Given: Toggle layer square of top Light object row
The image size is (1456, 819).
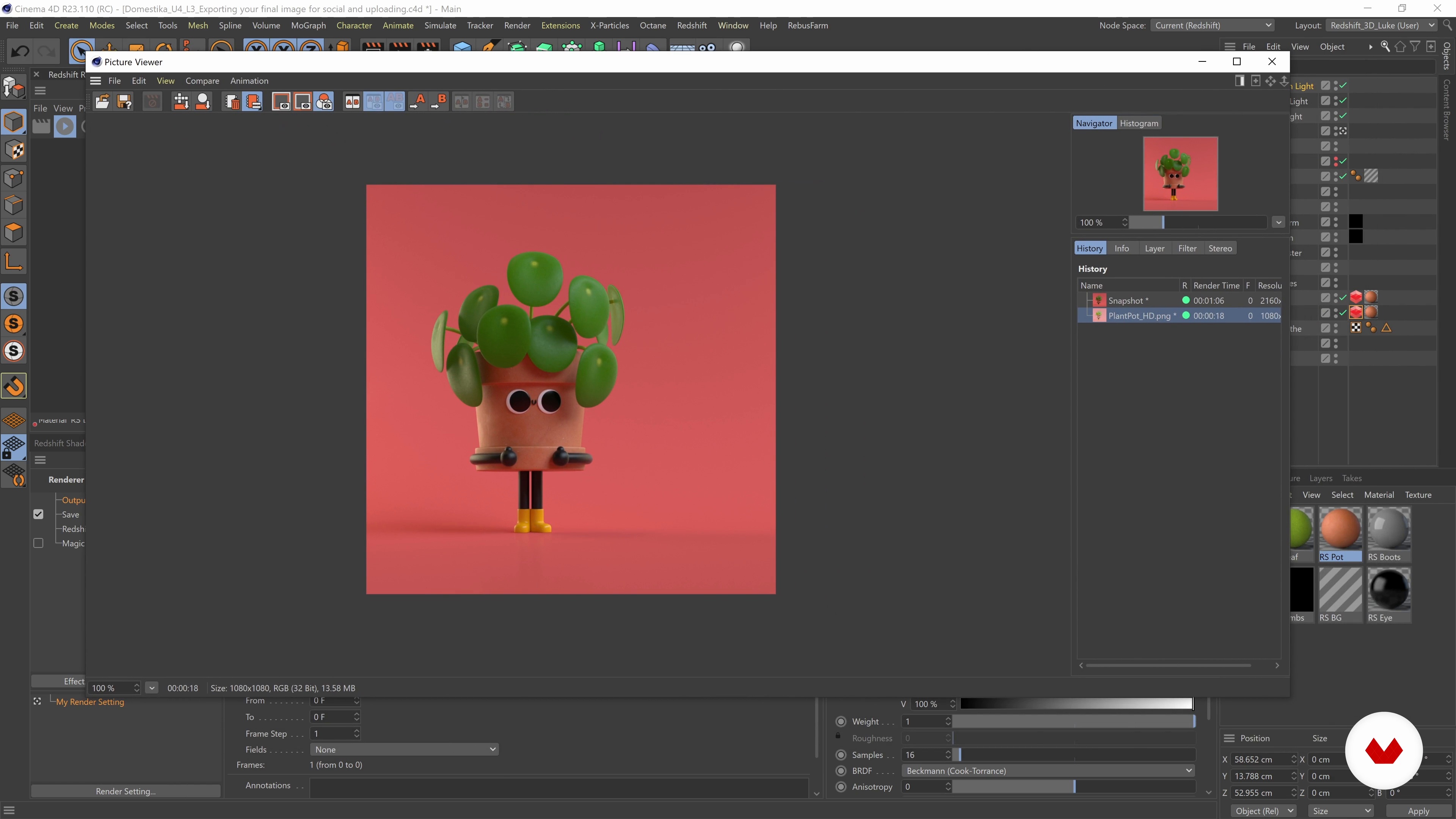Looking at the screenshot, I should [x=1325, y=85].
